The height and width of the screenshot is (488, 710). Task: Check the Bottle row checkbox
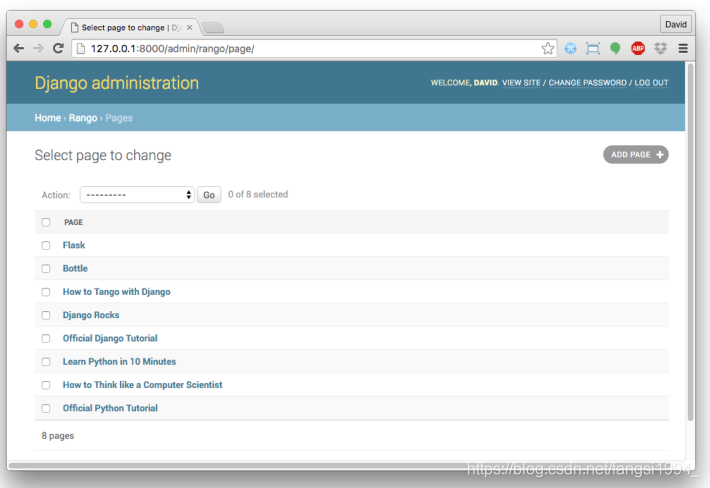click(46, 268)
